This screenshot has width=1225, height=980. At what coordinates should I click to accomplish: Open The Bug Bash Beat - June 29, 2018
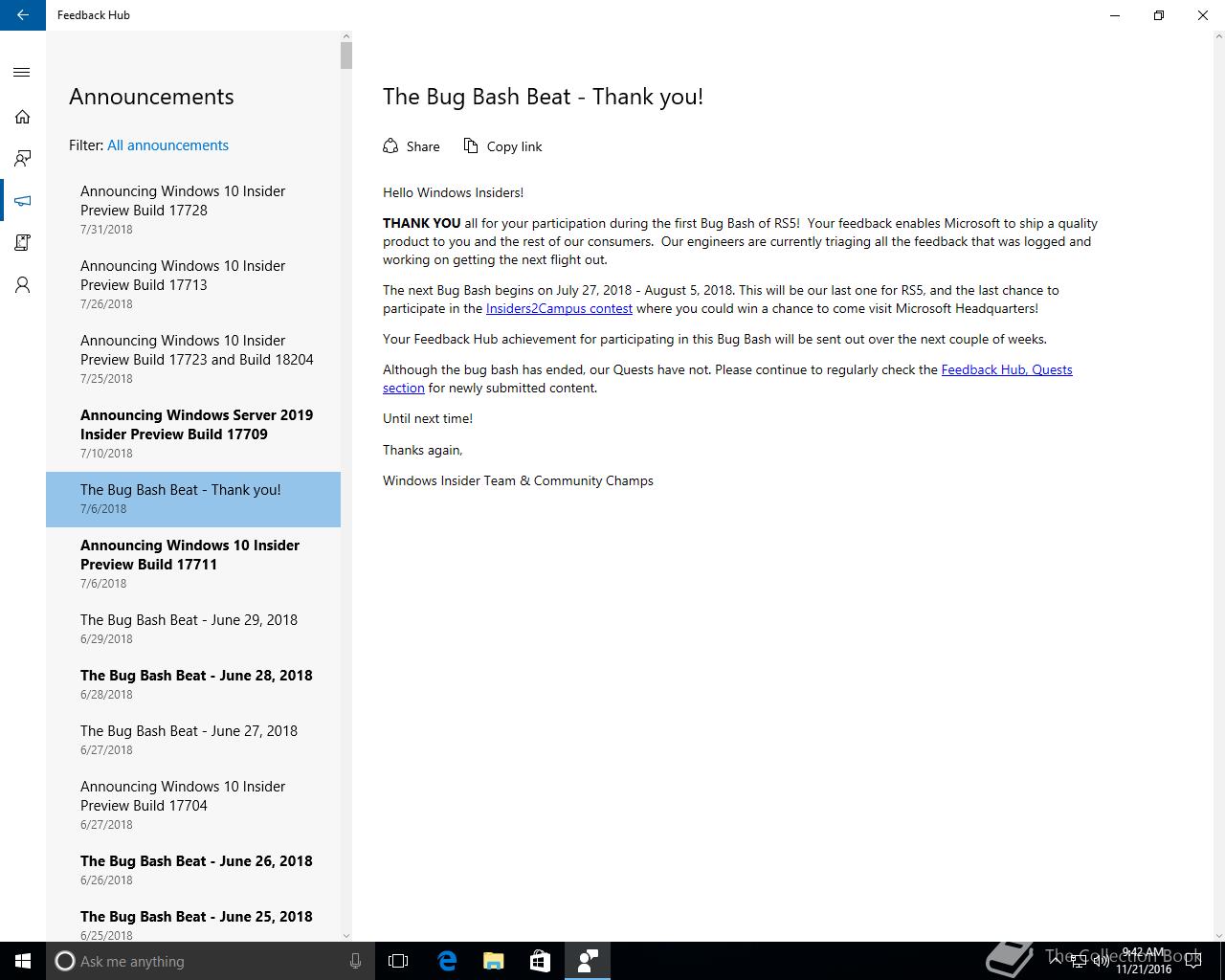[x=193, y=630]
